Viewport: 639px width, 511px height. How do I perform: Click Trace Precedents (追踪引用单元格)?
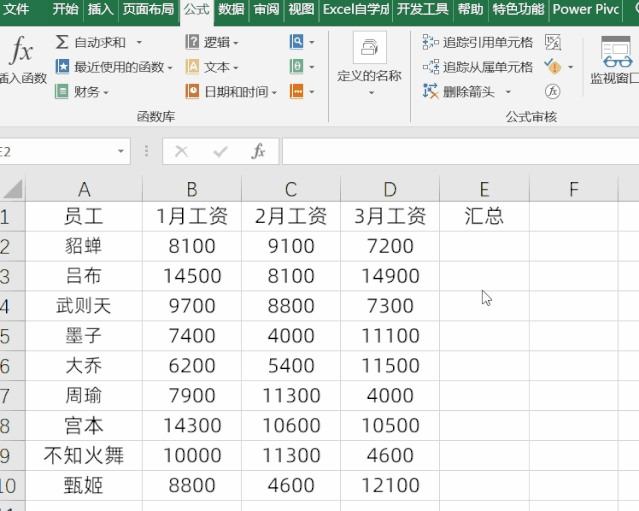tap(478, 42)
